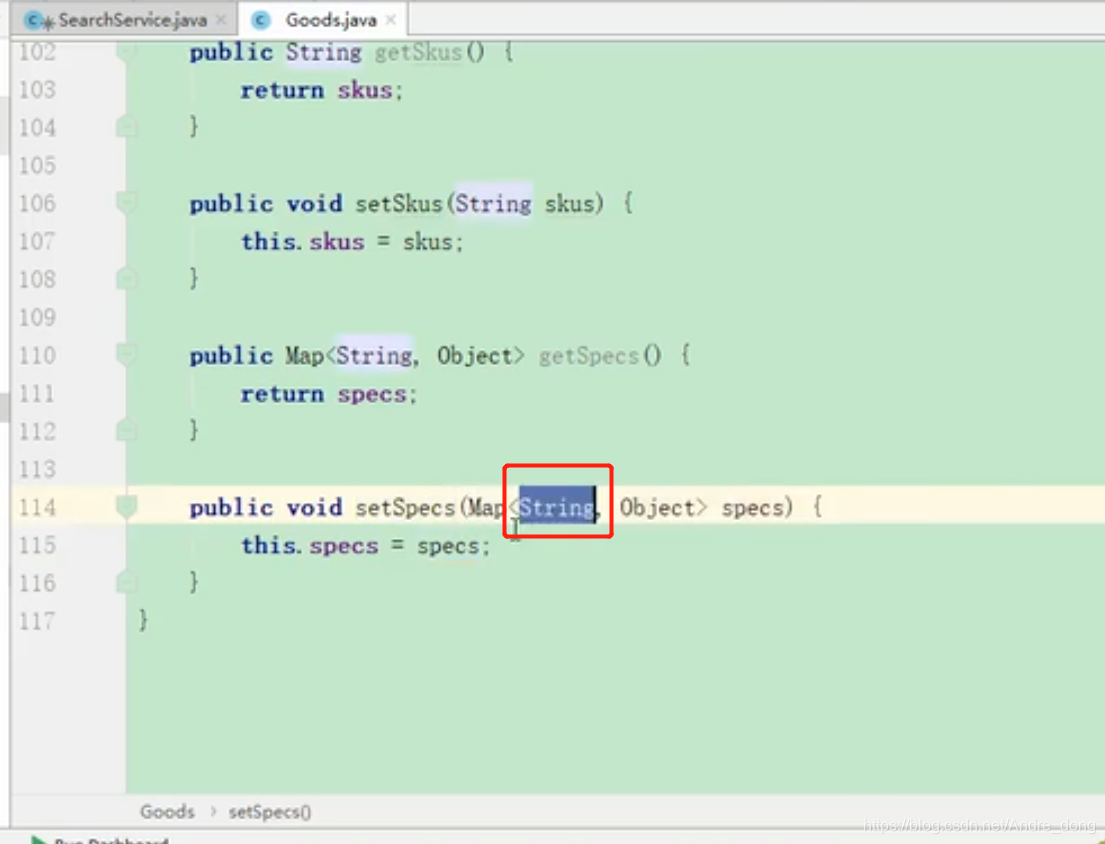Click 'return specs;' statement on line 111
Image resolution: width=1105 pixels, height=844 pixels.
coord(328,394)
